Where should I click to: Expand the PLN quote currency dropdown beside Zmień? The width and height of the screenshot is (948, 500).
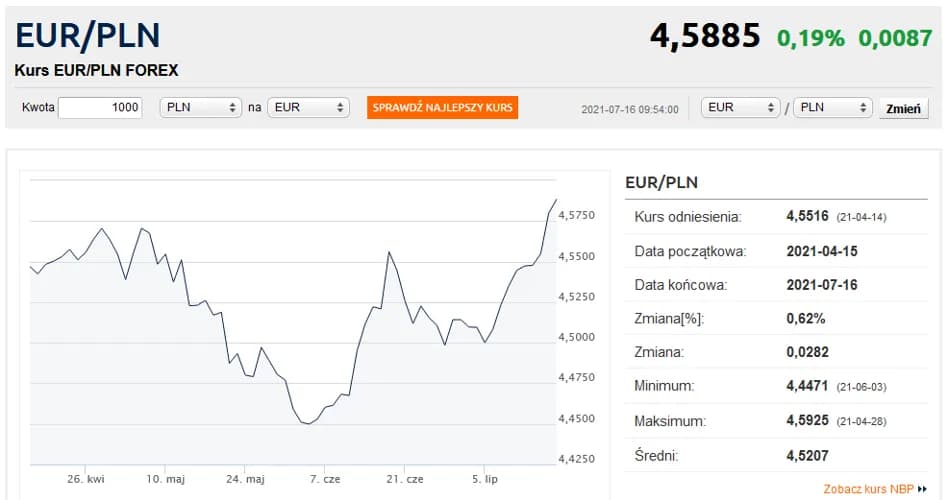pyautogui.click(x=833, y=108)
